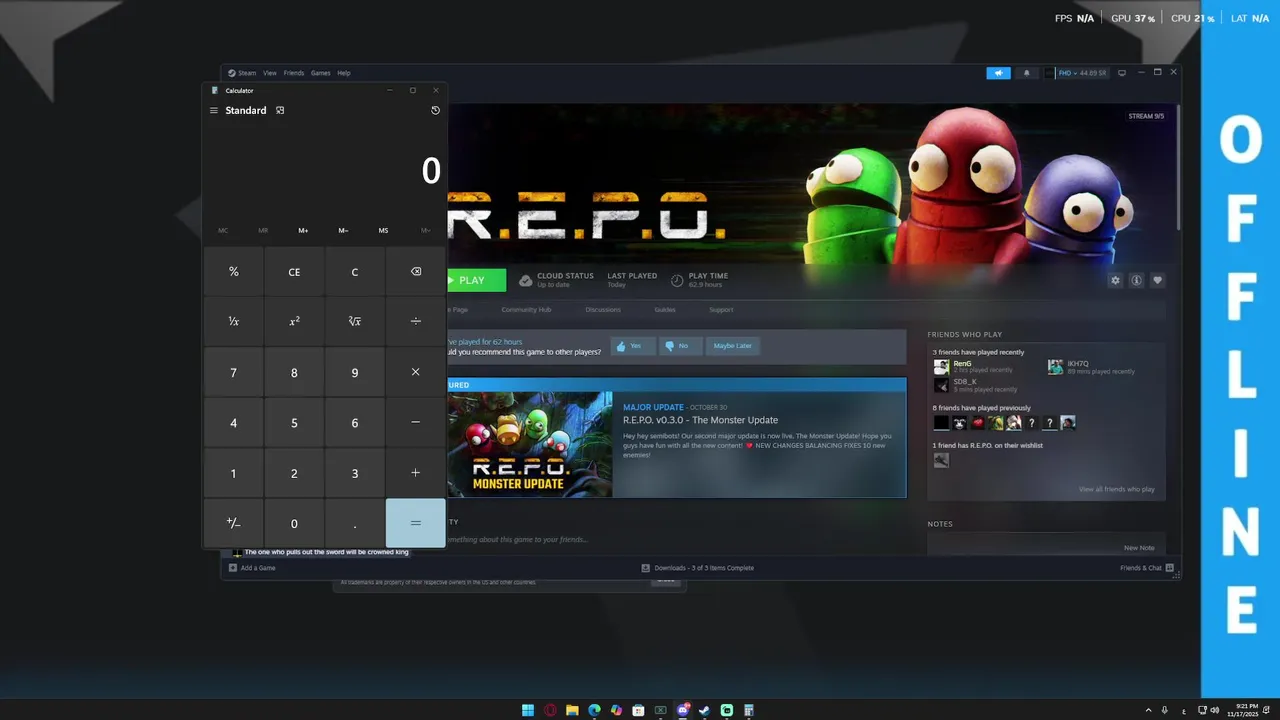Click the green PLAY button for R.E.P.O.
This screenshot has height=720, width=1280.
pos(476,280)
